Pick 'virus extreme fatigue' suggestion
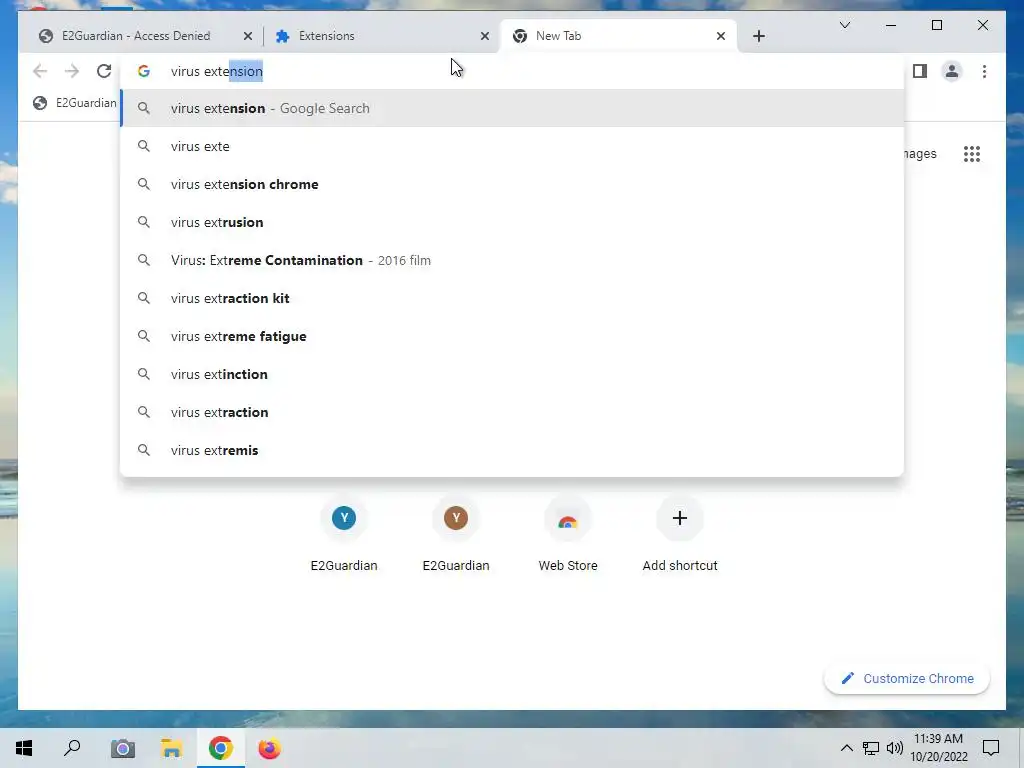The height and width of the screenshot is (768, 1024). (513, 336)
